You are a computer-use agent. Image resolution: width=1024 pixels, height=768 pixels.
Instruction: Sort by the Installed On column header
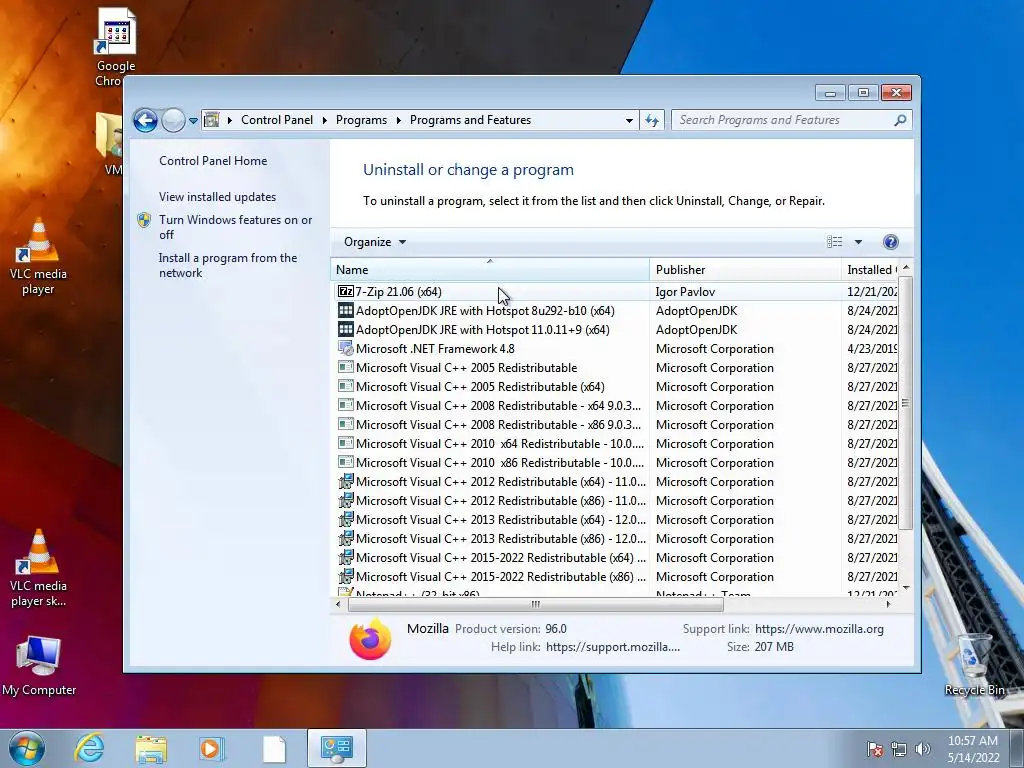(870, 270)
